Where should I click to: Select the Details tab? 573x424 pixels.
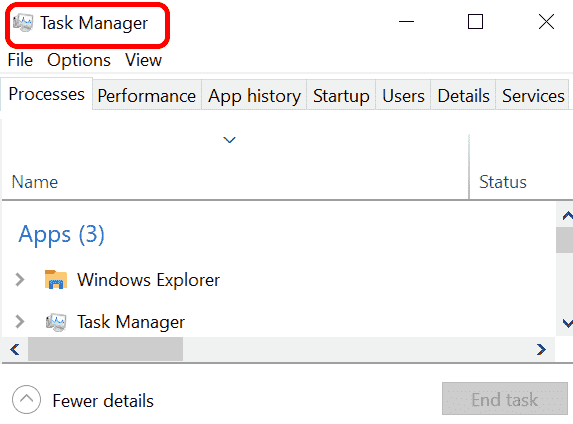[463, 96]
